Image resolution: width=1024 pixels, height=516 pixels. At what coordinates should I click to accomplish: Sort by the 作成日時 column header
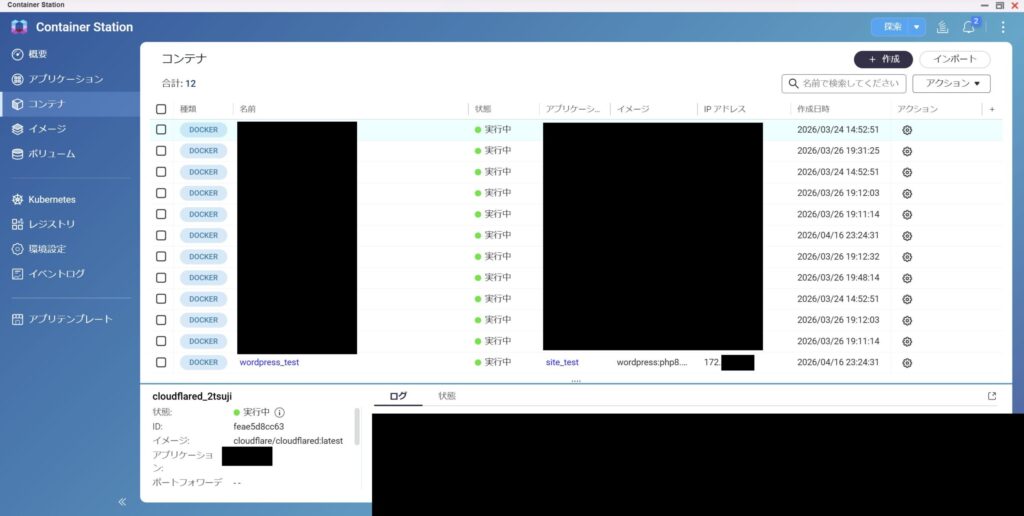[813, 109]
